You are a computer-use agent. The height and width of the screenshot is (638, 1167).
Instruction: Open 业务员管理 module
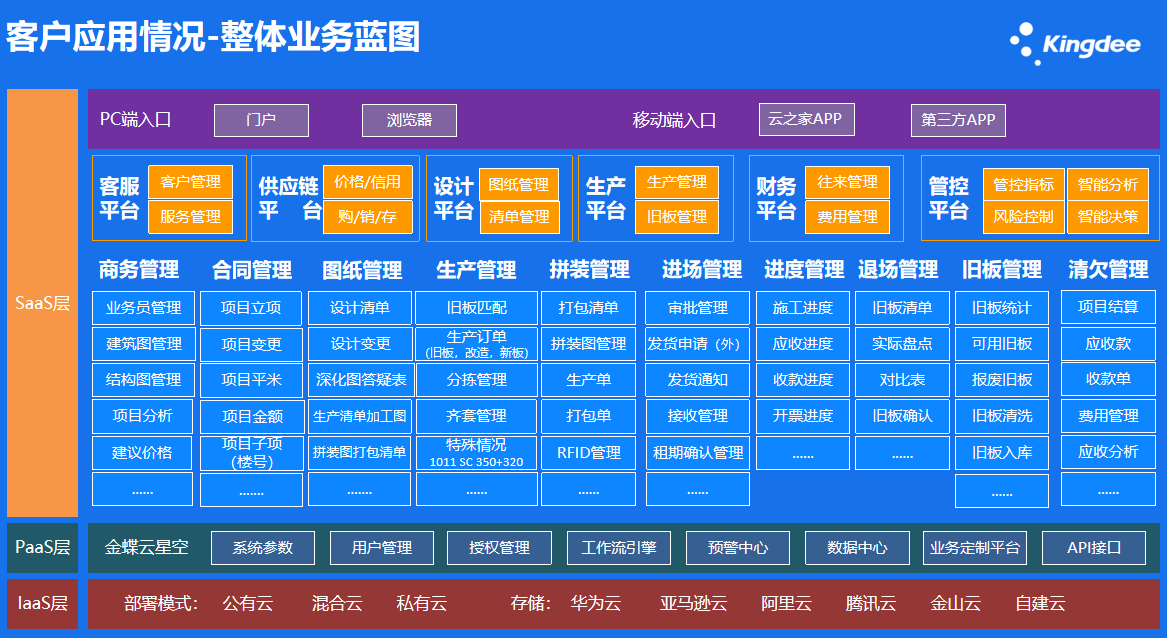pos(144,307)
